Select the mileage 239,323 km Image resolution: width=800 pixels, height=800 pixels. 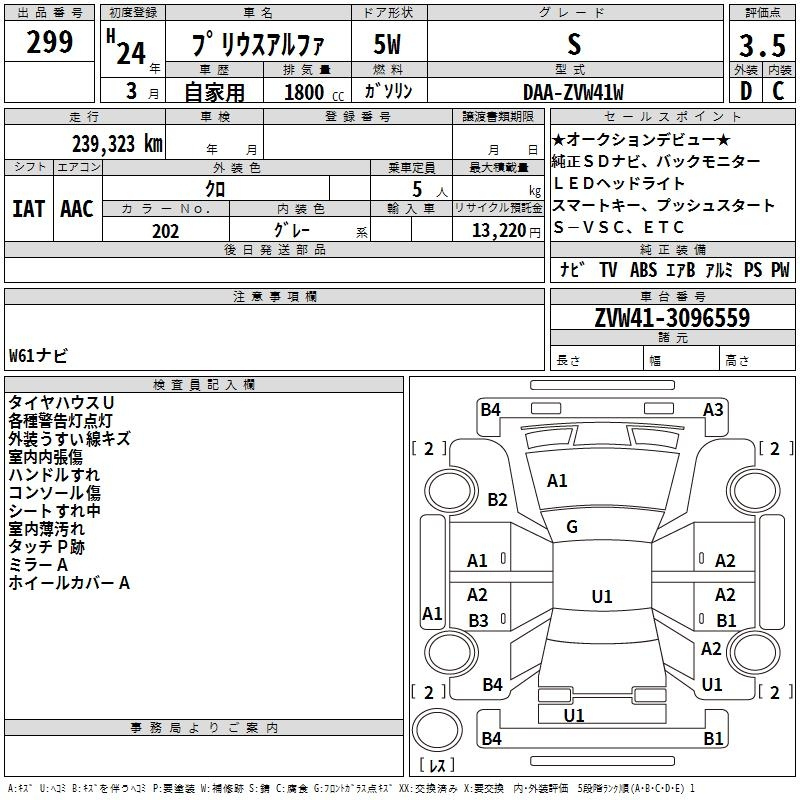(x=117, y=144)
